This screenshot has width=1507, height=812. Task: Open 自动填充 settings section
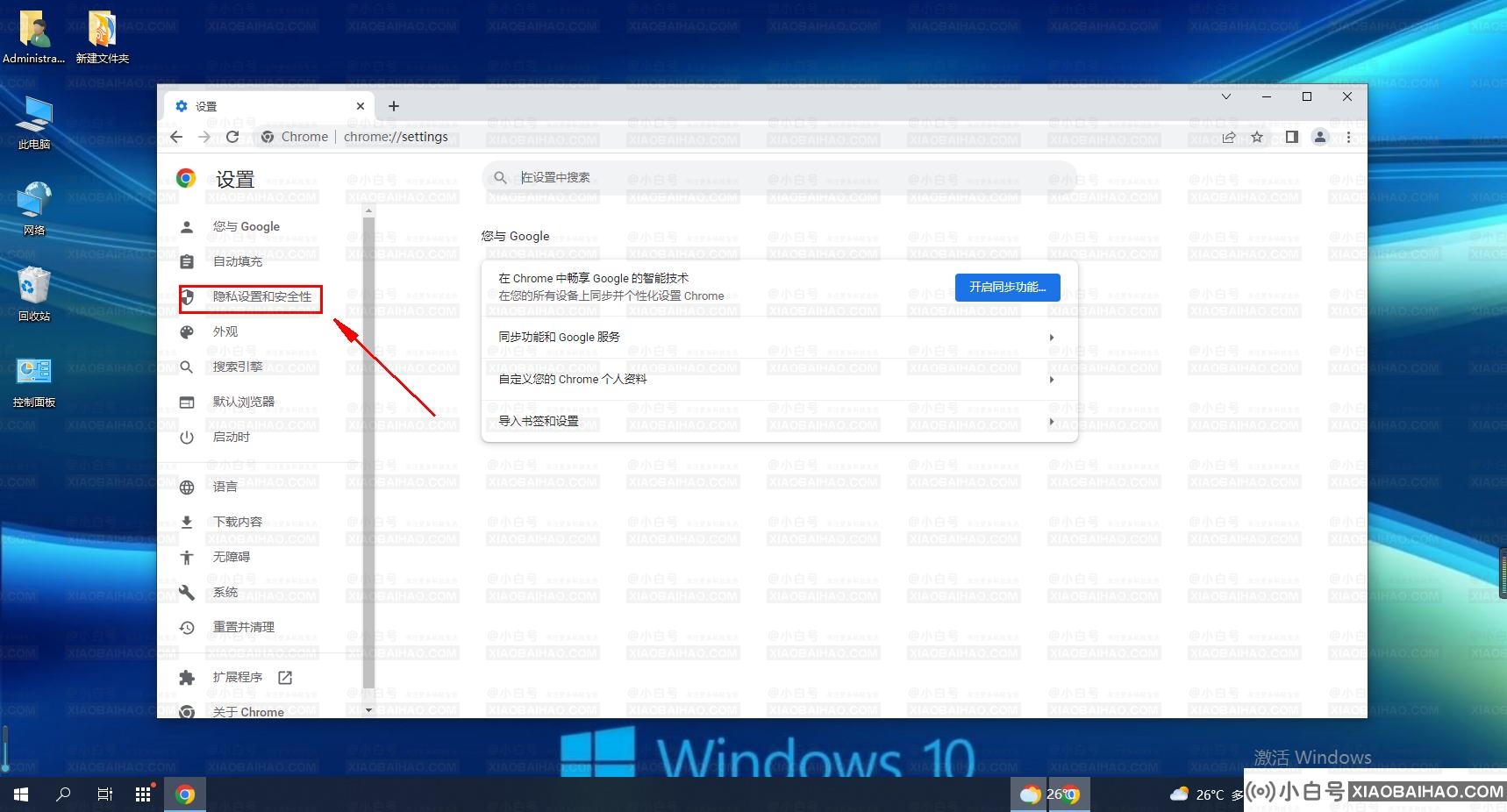pos(238,261)
